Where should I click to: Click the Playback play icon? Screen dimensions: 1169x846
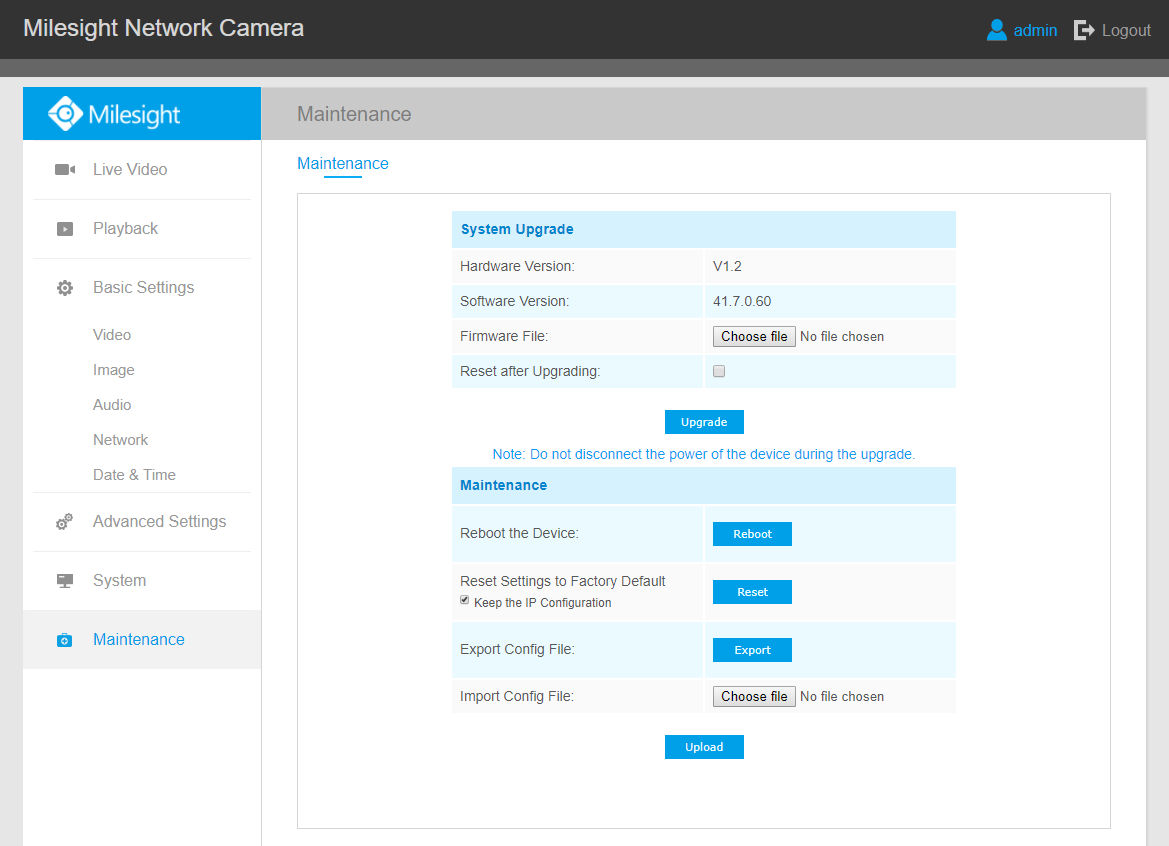[65, 229]
